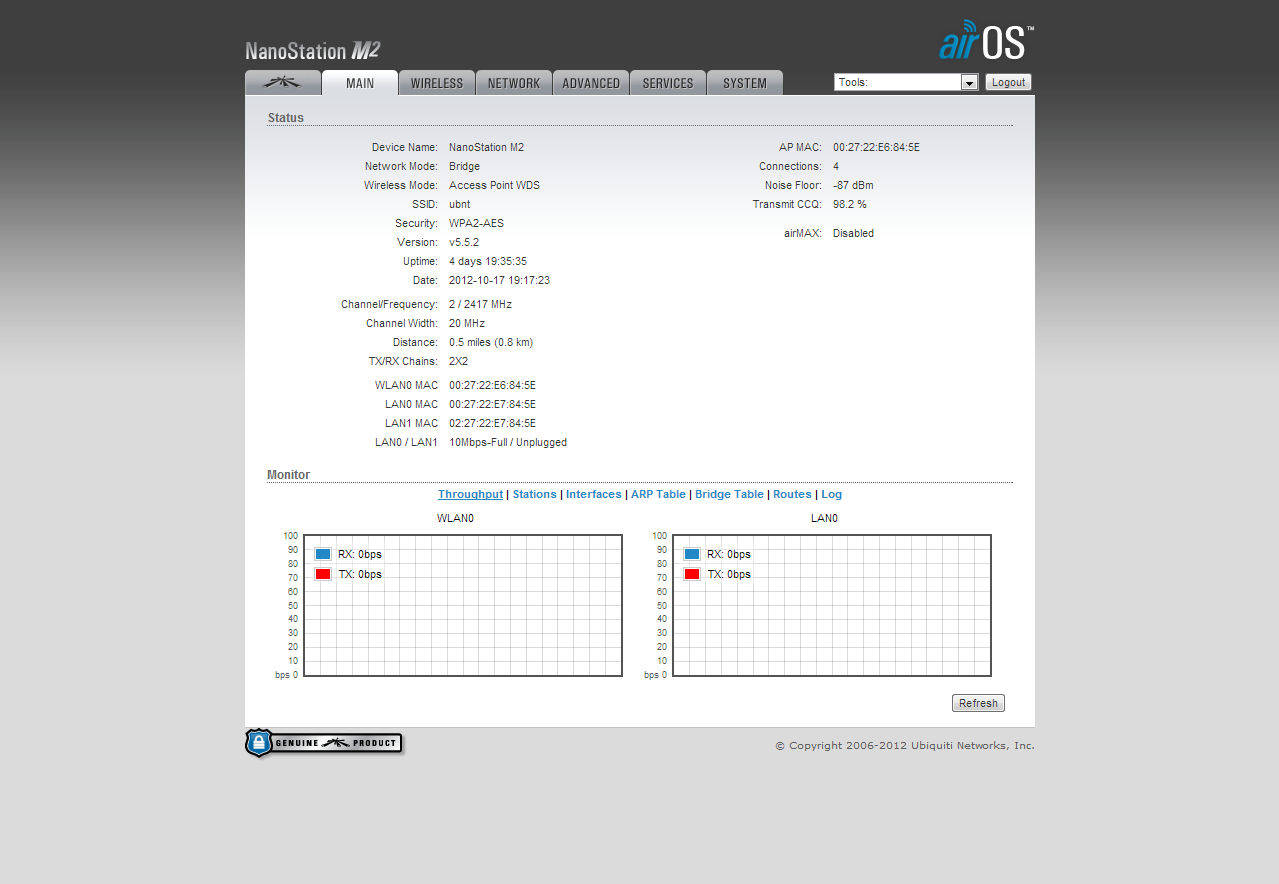The height and width of the screenshot is (884, 1279).
Task: Click the NanoStation M2 header logo
Action: click(x=313, y=51)
